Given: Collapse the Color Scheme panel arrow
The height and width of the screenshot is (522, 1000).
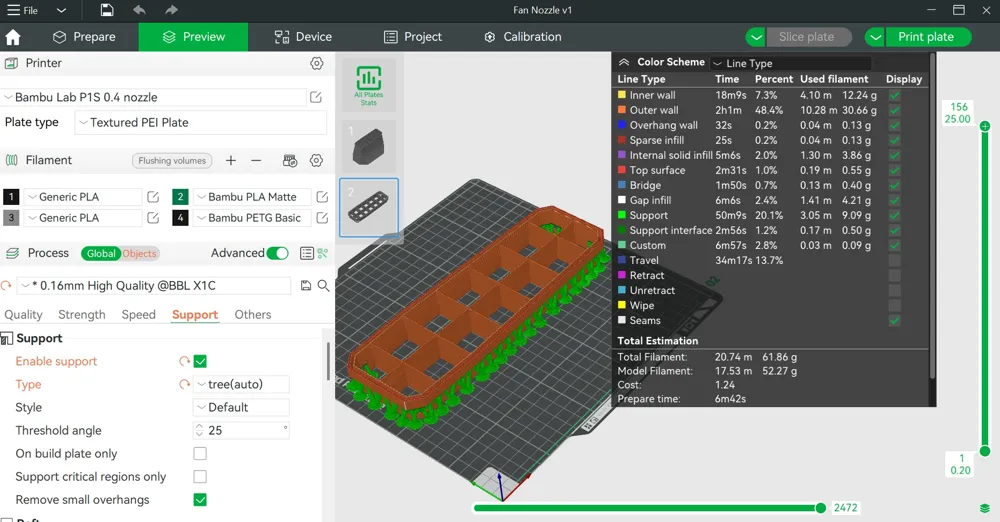Looking at the screenshot, I should (624, 62).
